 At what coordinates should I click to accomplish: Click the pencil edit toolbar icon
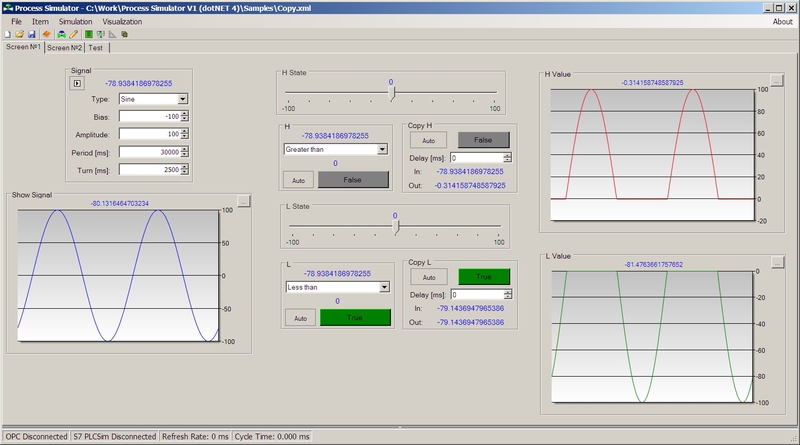click(x=73, y=33)
